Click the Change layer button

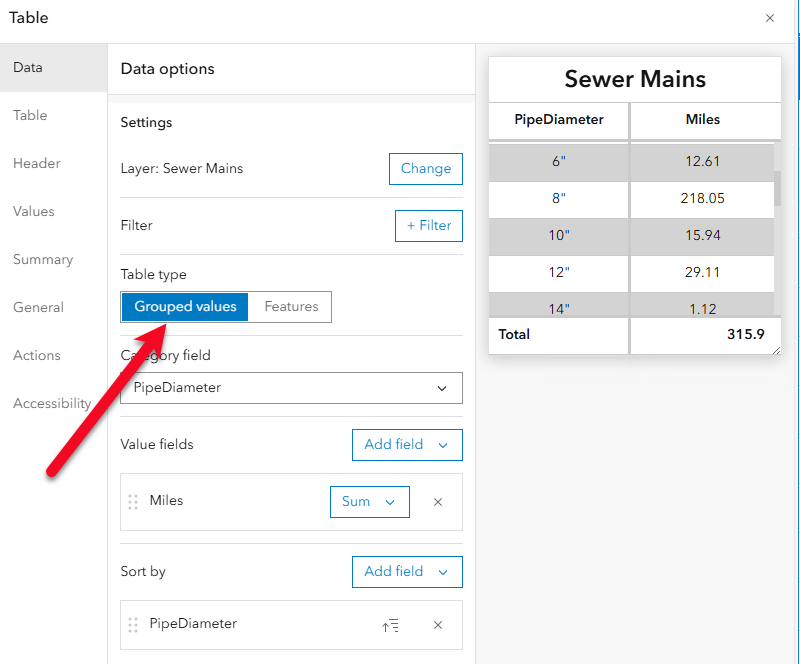[425, 169]
